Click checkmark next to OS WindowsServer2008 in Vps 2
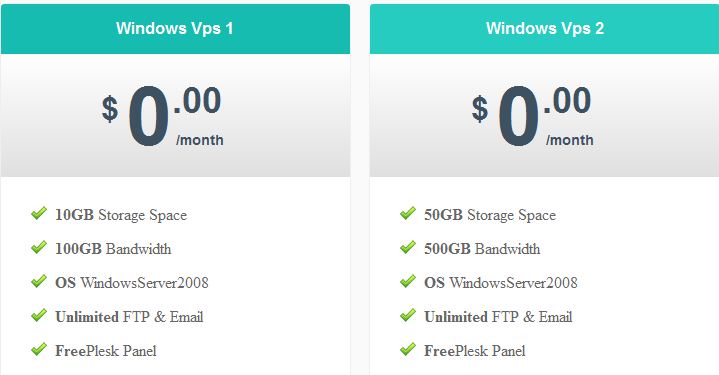 (x=408, y=281)
